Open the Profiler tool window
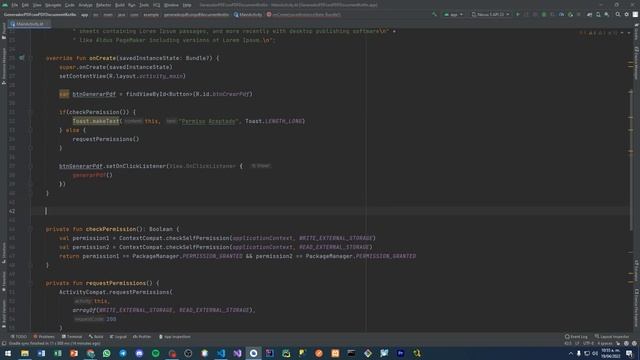This screenshot has width=640, height=360. [142, 337]
